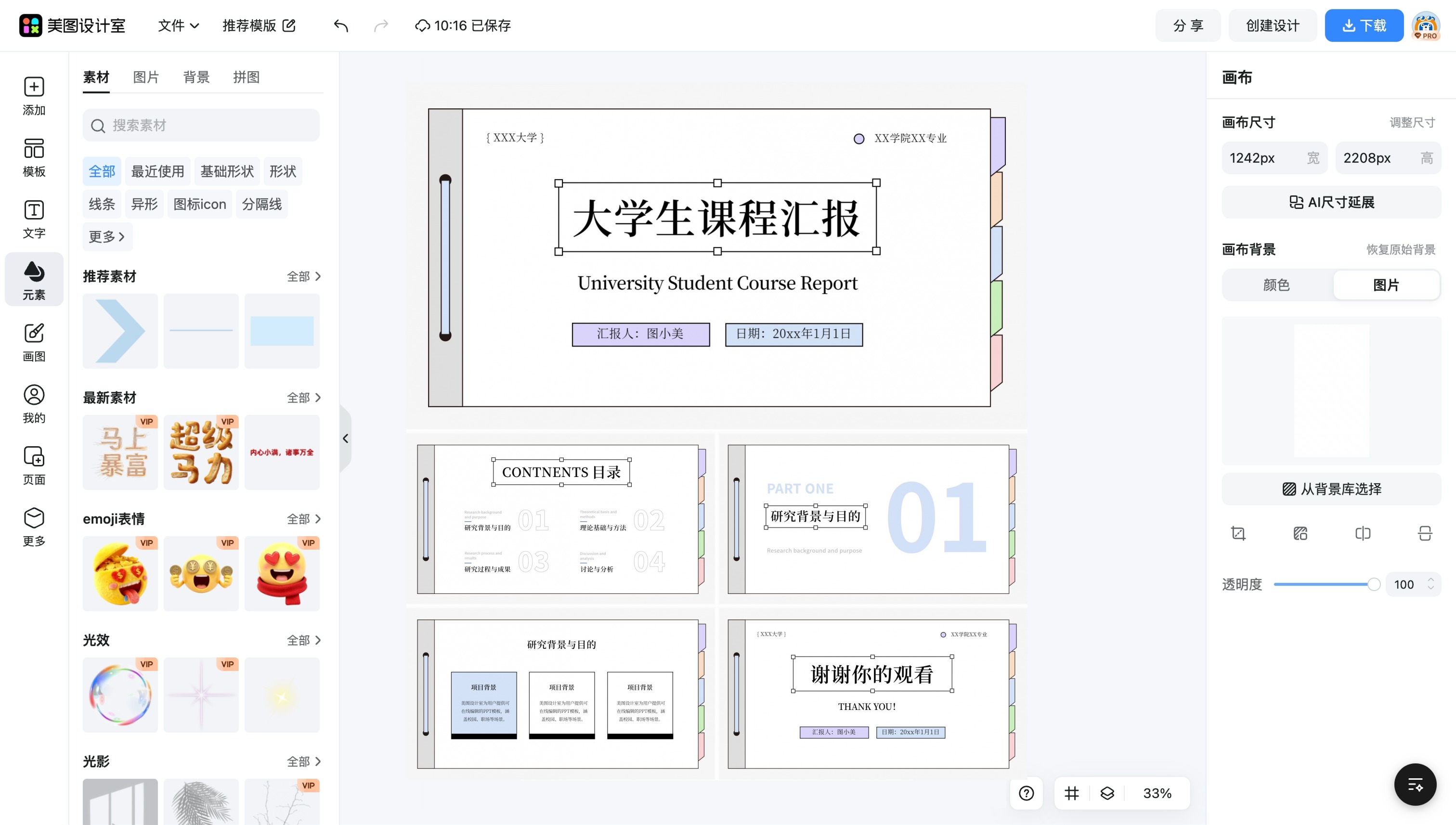
Task: Click the undo arrow icon
Action: [340, 26]
